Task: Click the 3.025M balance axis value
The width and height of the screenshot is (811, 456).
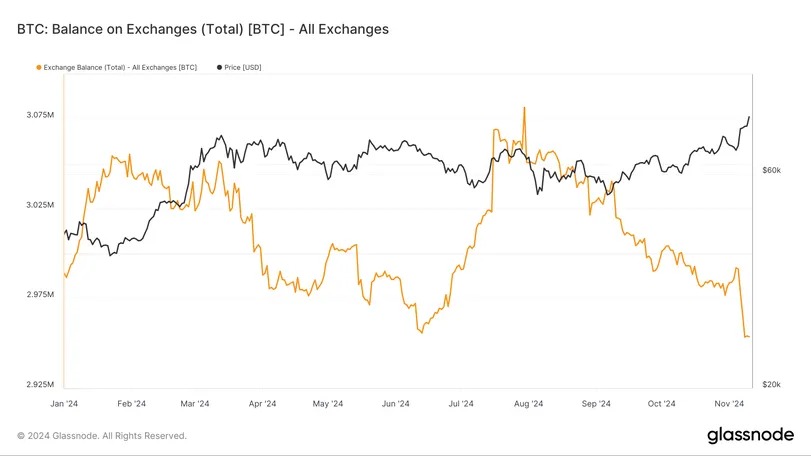Action: pos(40,205)
